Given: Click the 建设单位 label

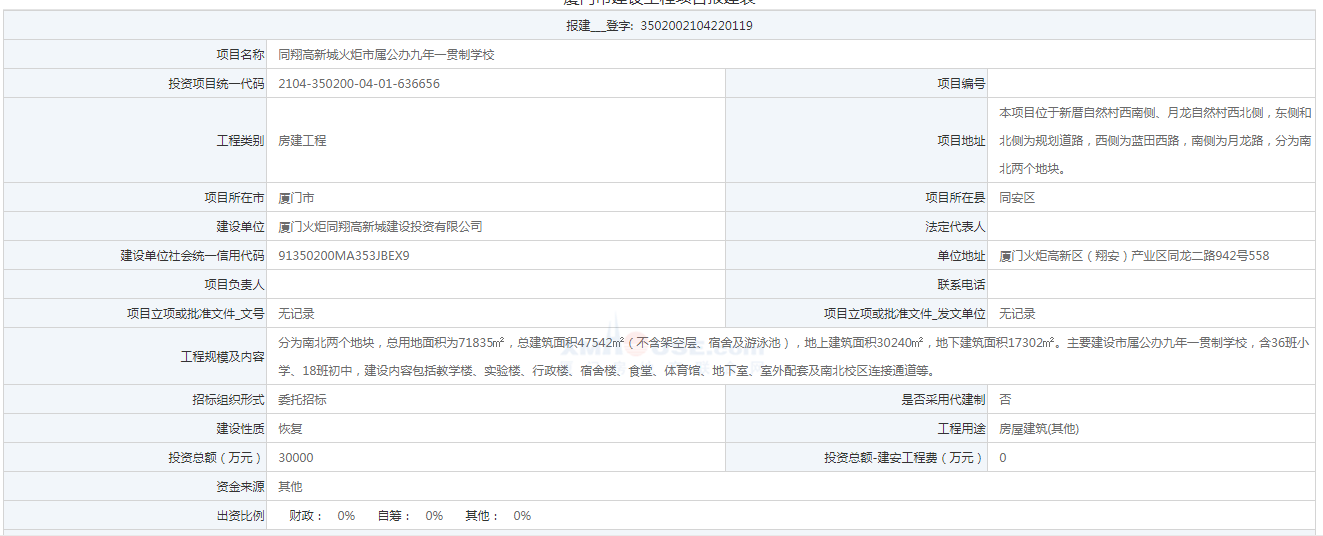Looking at the screenshot, I should point(241,227).
